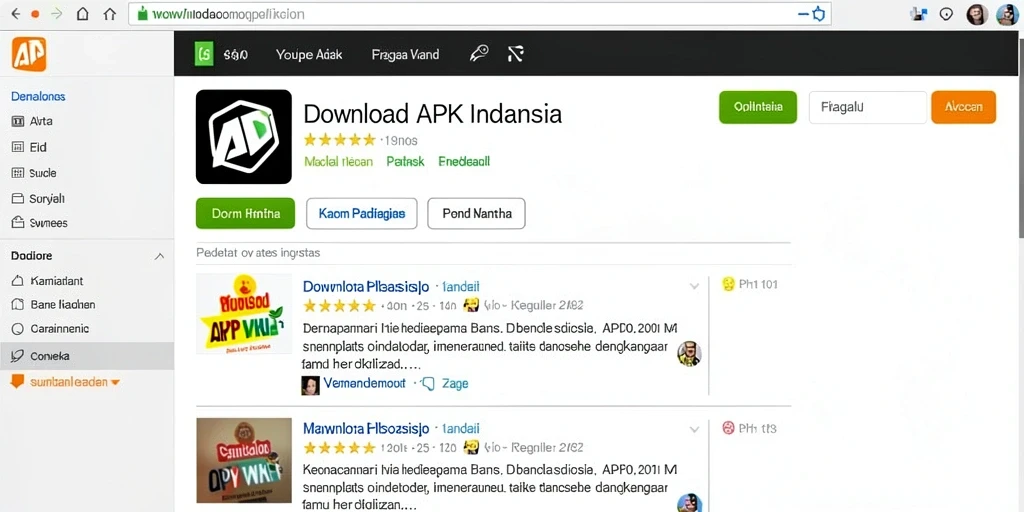The width and height of the screenshot is (1024, 512).
Task: Collapse the Dodiore sidebar section
Action: click(x=159, y=257)
